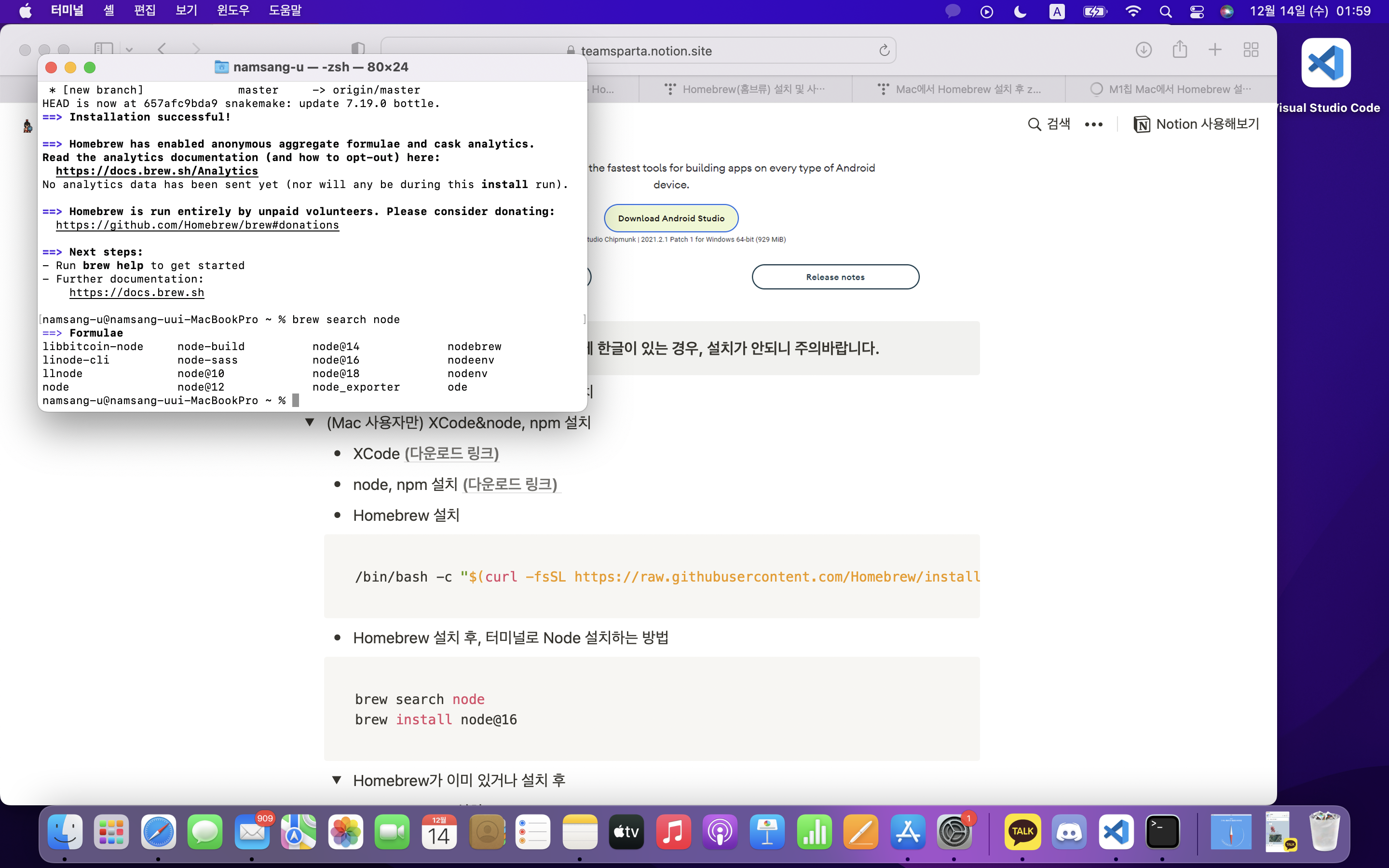Image resolution: width=1389 pixels, height=868 pixels.
Task: Open Apple TV from the Dock
Action: click(626, 831)
